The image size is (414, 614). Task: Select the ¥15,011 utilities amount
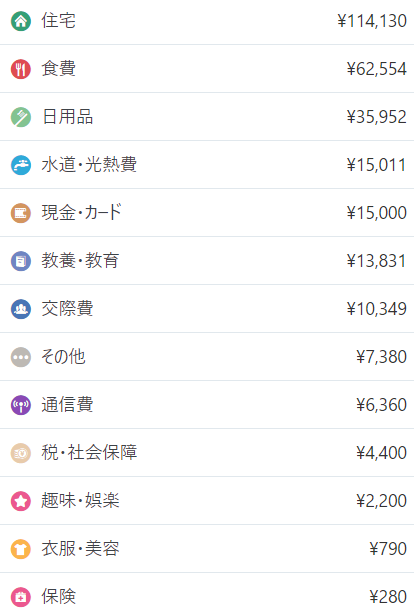coord(376,165)
